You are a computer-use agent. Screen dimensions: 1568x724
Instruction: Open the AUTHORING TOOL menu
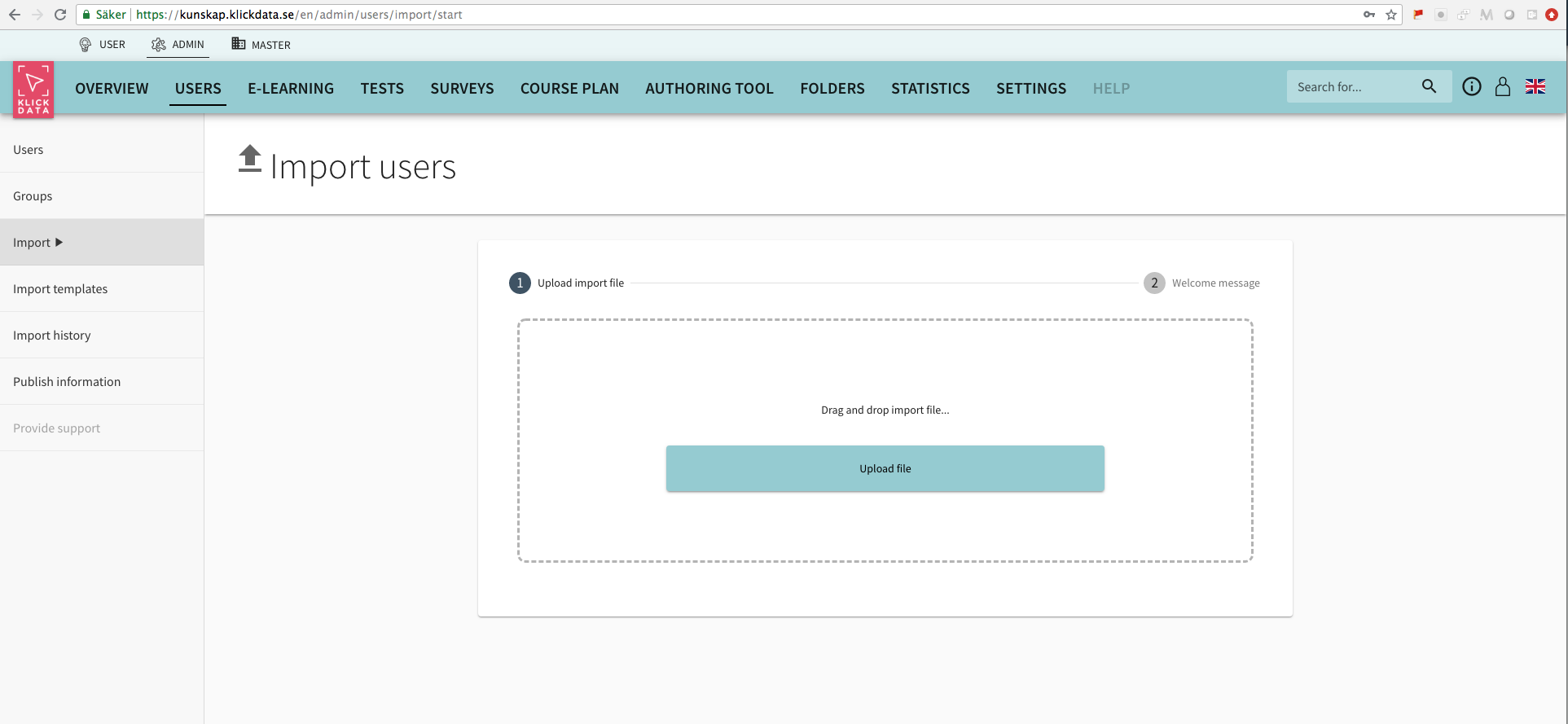coord(709,89)
